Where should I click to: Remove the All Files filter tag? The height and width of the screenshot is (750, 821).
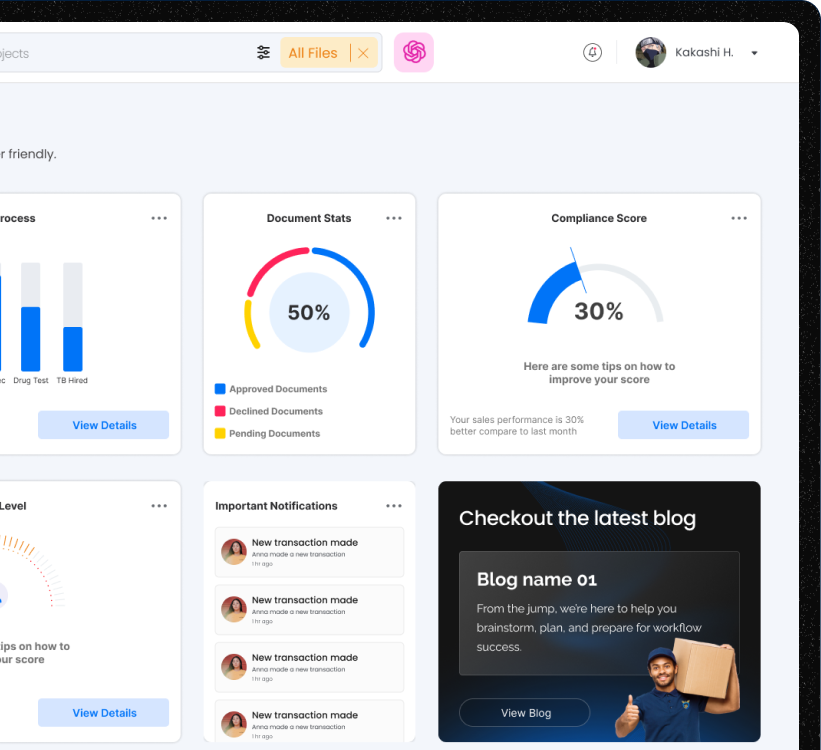363,53
